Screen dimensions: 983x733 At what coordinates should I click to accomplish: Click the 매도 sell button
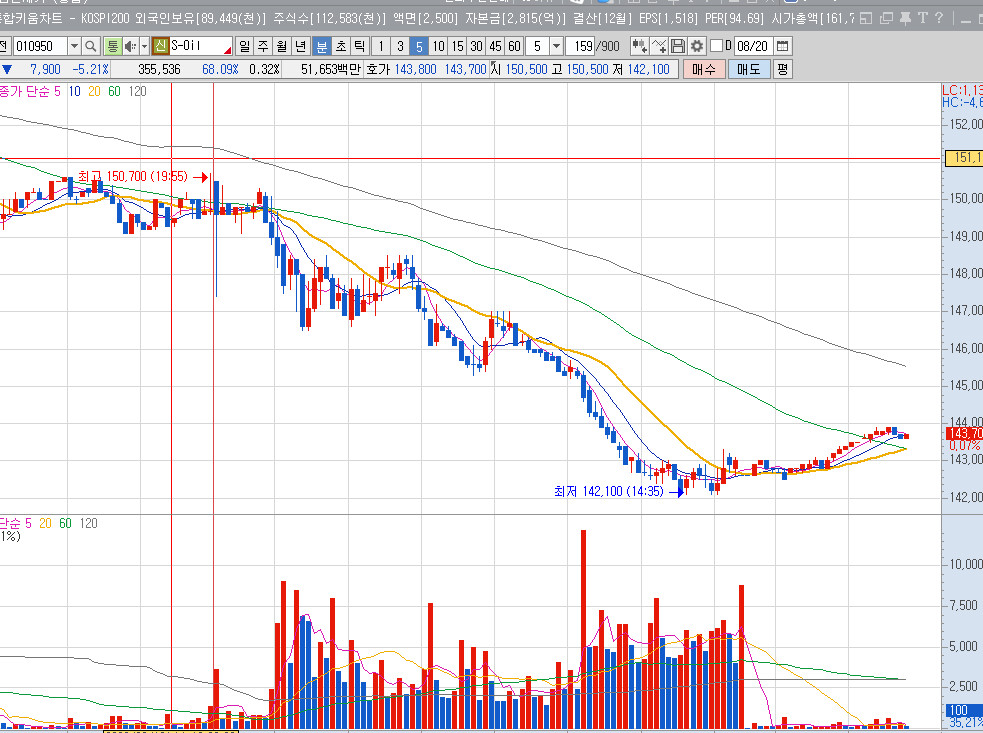749,69
